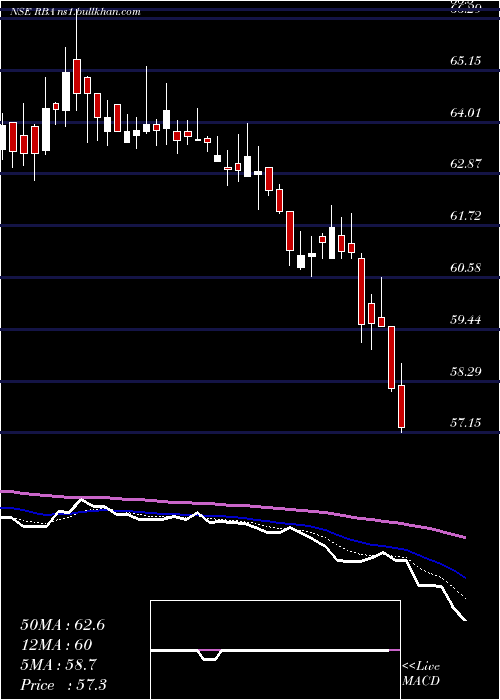Click the <<Live MACD label

coord(421,674)
